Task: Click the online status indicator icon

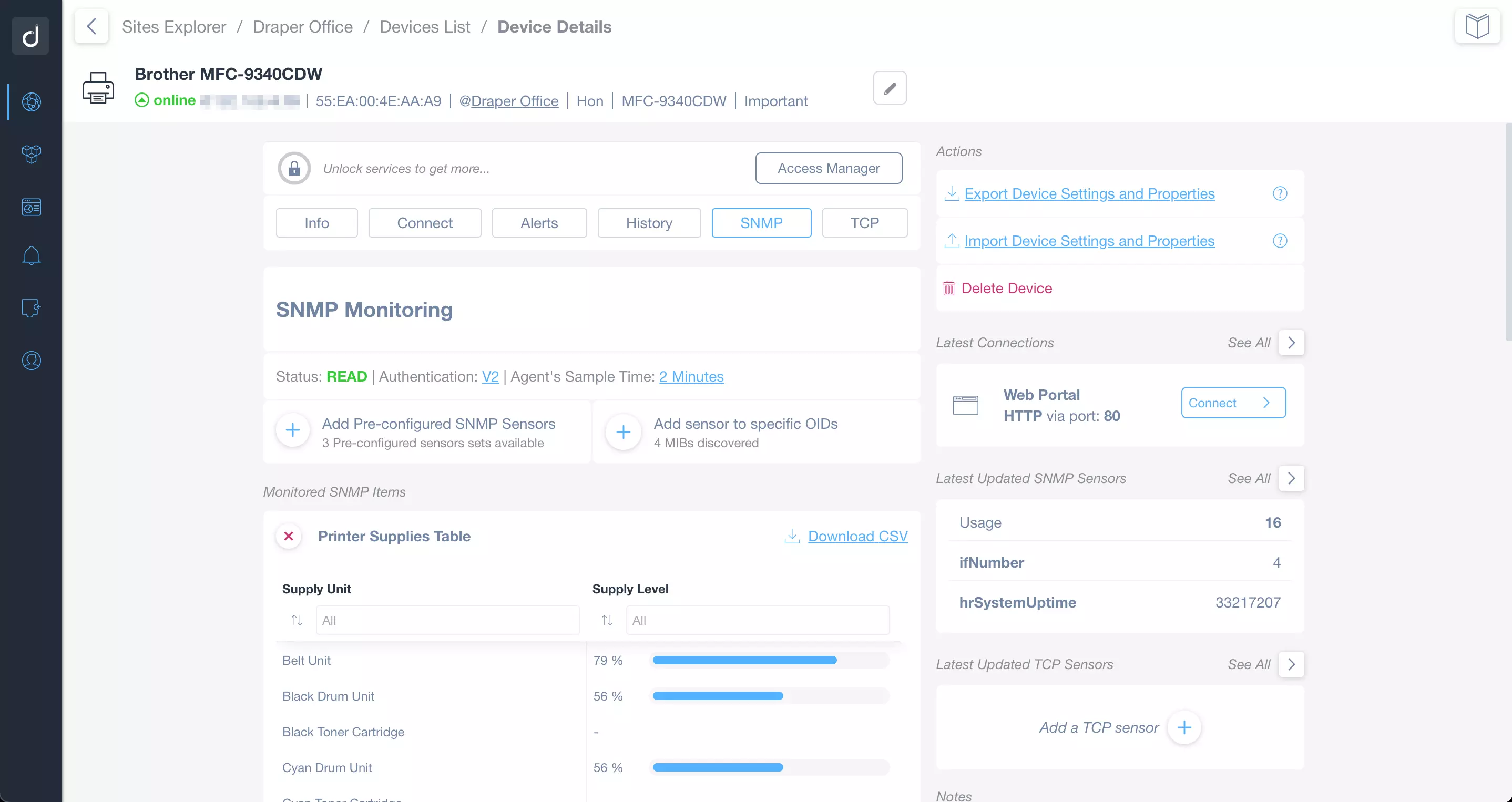Action: pyautogui.click(x=141, y=100)
